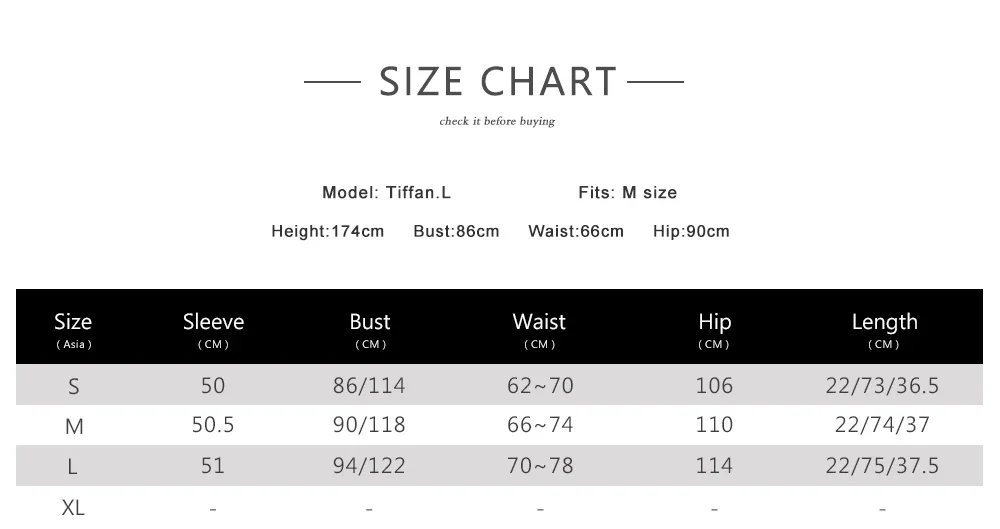The width and height of the screenshot is (1000, 529).
Task: Select the M size row label
Action: pos(73,426)
